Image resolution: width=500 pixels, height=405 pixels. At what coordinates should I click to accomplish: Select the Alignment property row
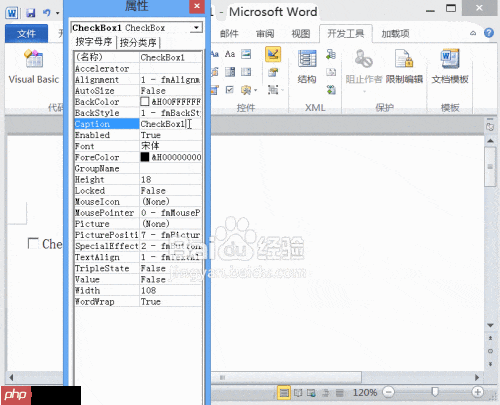[138, 80]
